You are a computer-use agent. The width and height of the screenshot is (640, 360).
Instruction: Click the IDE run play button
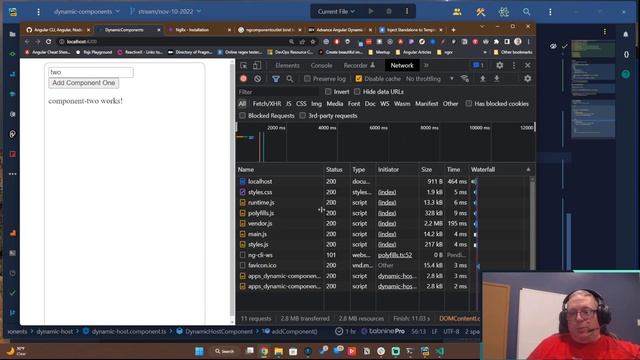coord(371,11)
